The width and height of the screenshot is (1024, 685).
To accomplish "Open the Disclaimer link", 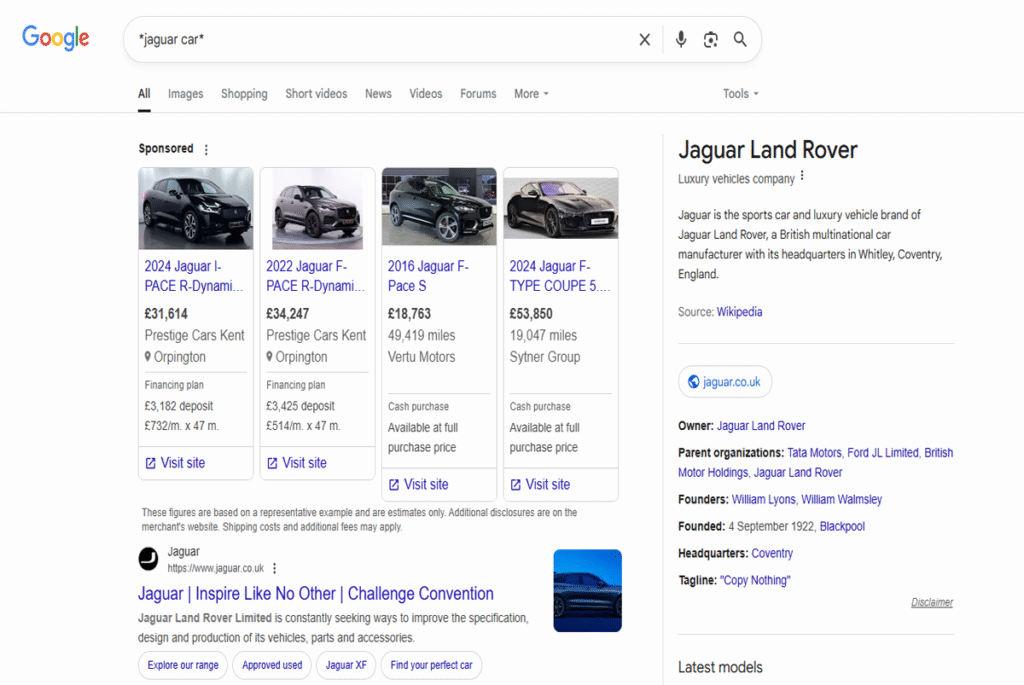I will point(932,602).
